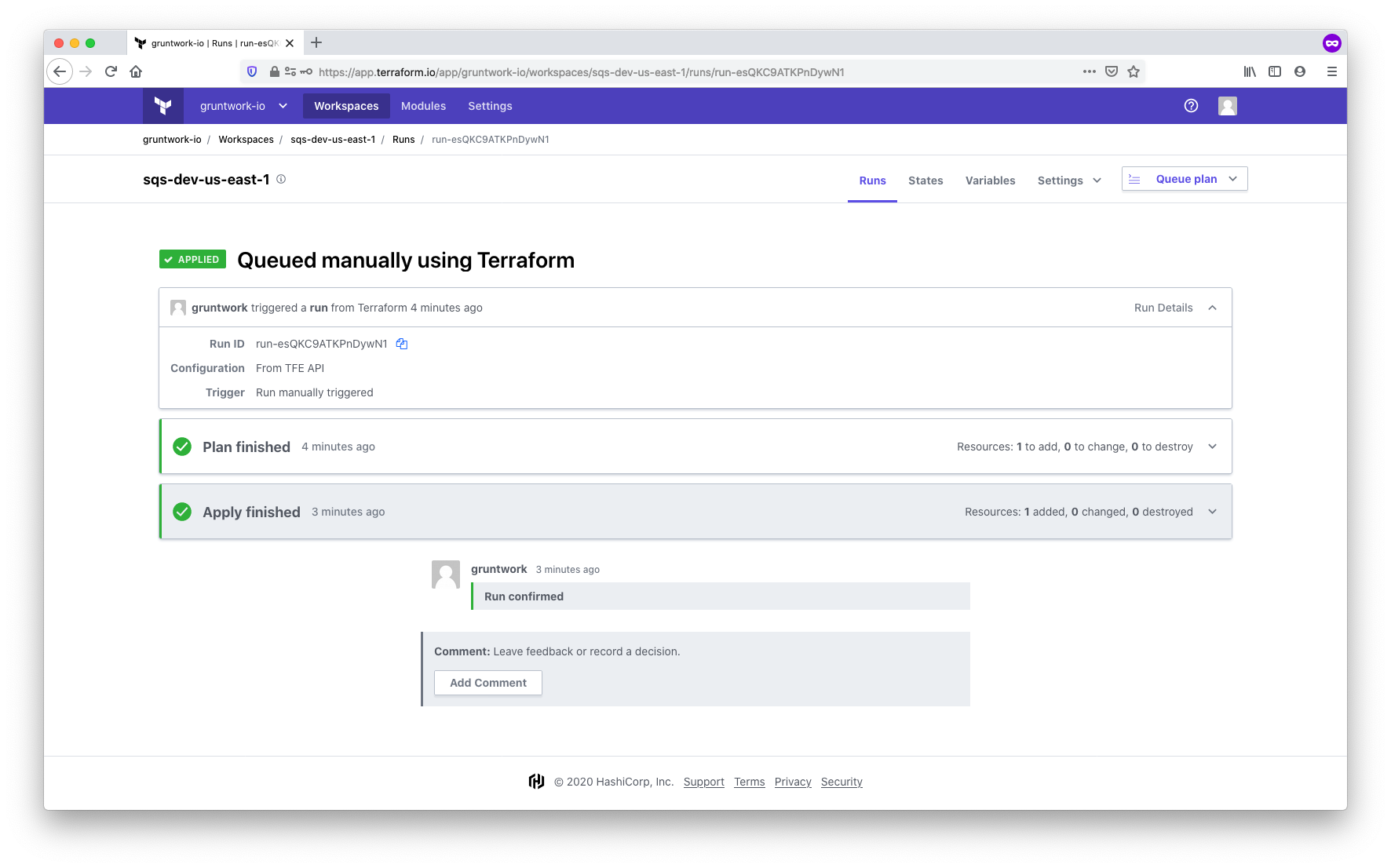Open the help question mark icon
1391x868 pixels.
point(1191,106)
